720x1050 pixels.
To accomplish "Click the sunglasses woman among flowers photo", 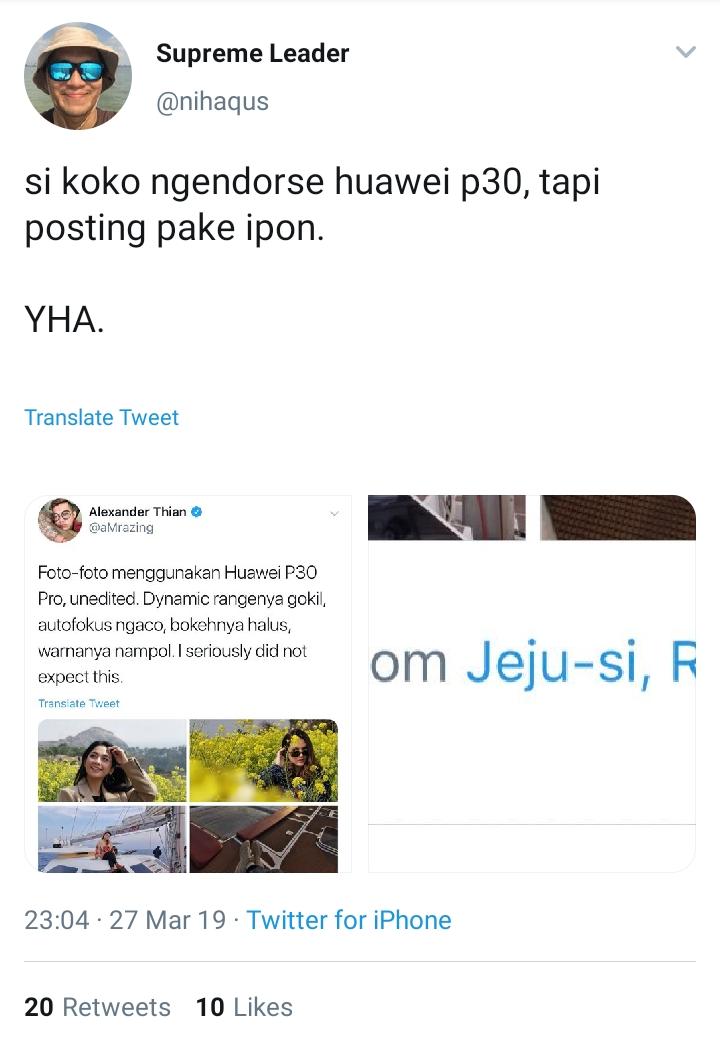I will tap(264, 761).
